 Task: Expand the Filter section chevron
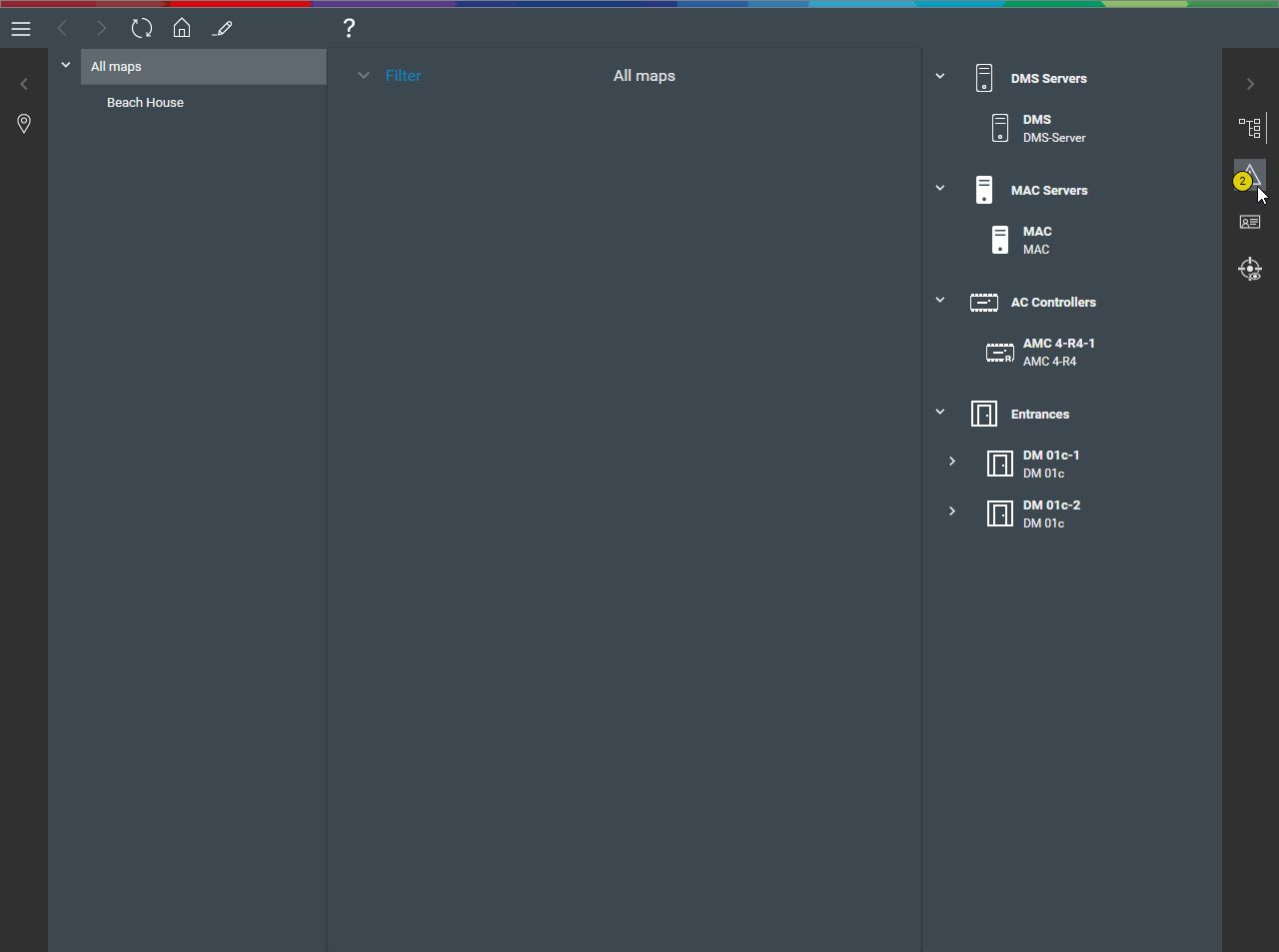point(364,76)
